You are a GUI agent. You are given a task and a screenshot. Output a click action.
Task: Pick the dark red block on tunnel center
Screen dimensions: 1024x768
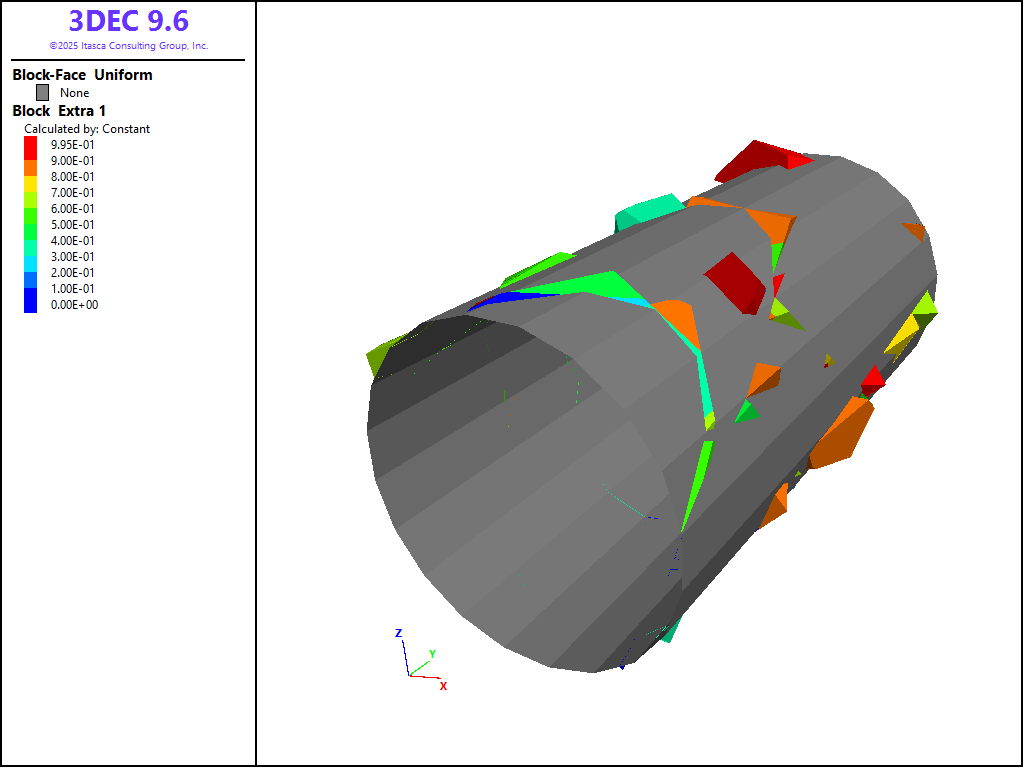pos(735,281)
